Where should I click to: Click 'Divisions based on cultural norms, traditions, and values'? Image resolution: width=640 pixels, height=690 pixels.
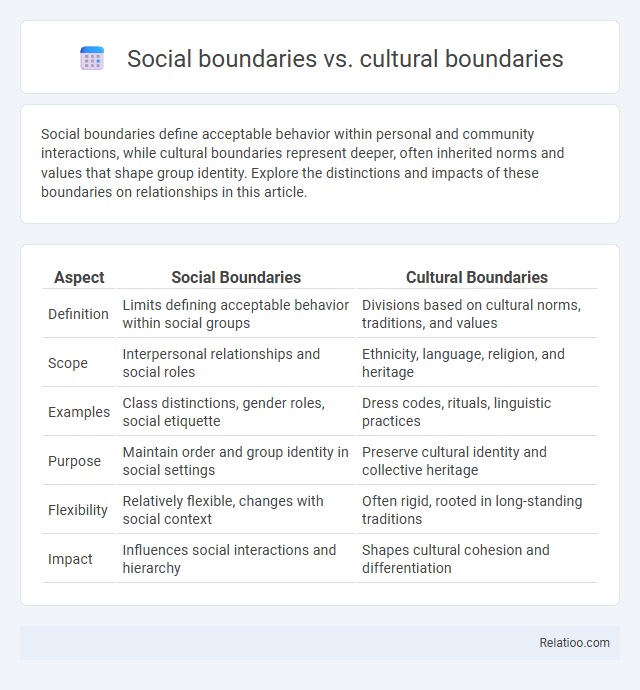tap(471, 314)
